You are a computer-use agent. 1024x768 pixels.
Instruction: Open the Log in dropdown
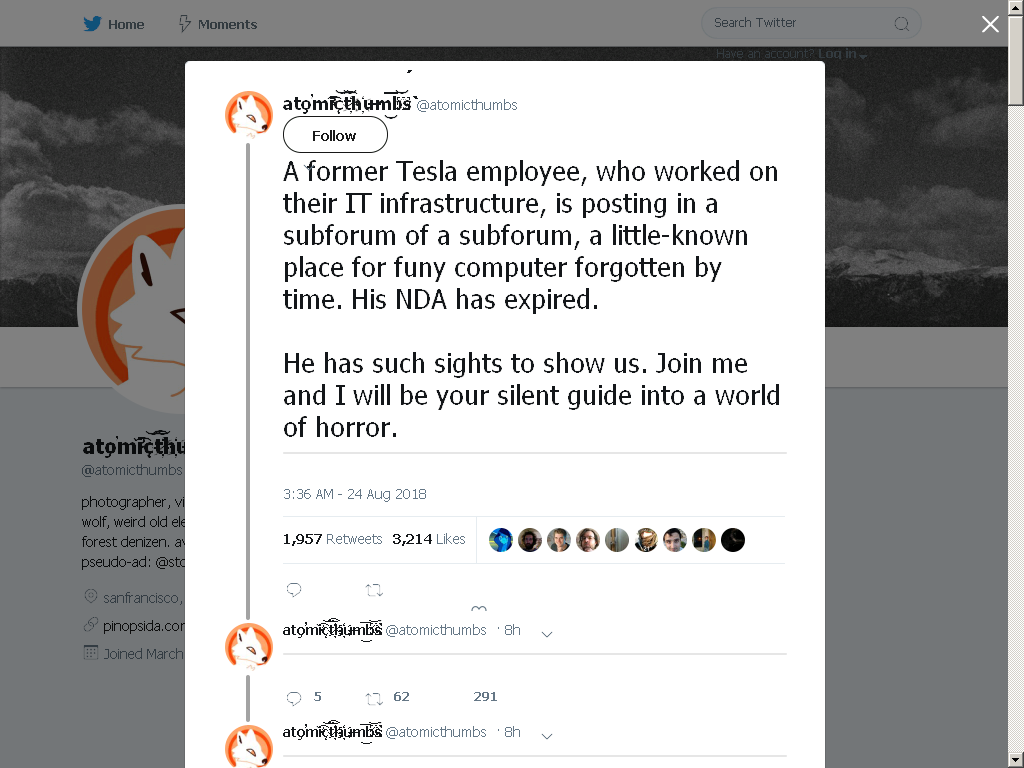coord(841,54)
